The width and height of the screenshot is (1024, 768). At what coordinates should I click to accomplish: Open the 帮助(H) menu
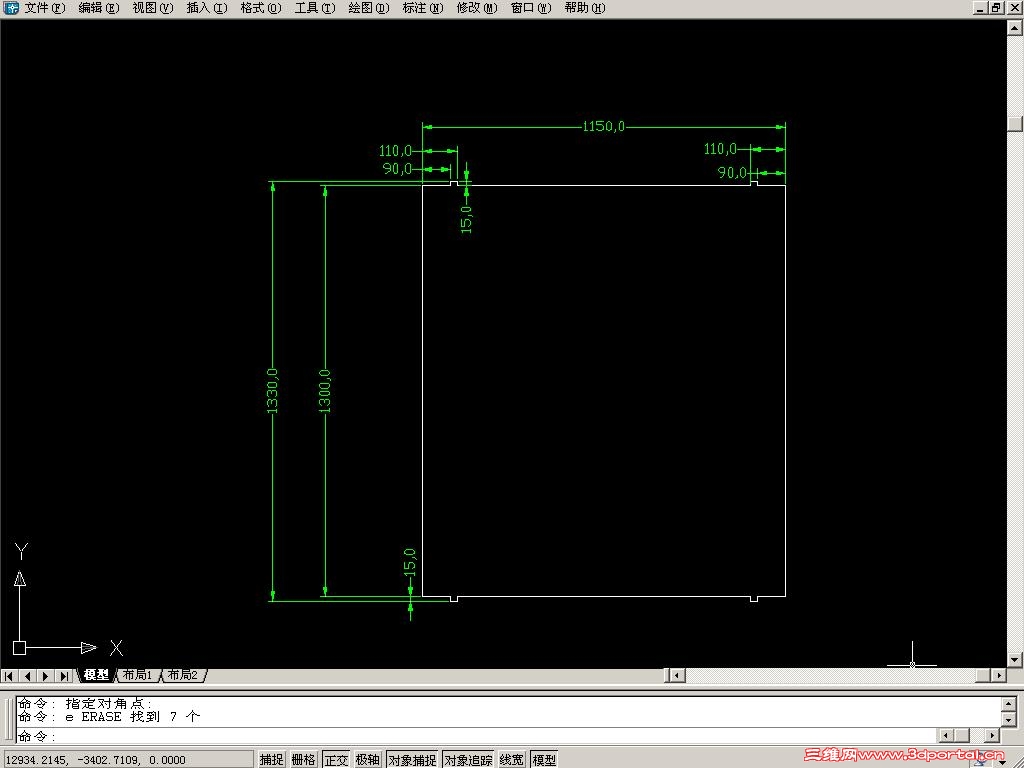click(x=585, y=8)
